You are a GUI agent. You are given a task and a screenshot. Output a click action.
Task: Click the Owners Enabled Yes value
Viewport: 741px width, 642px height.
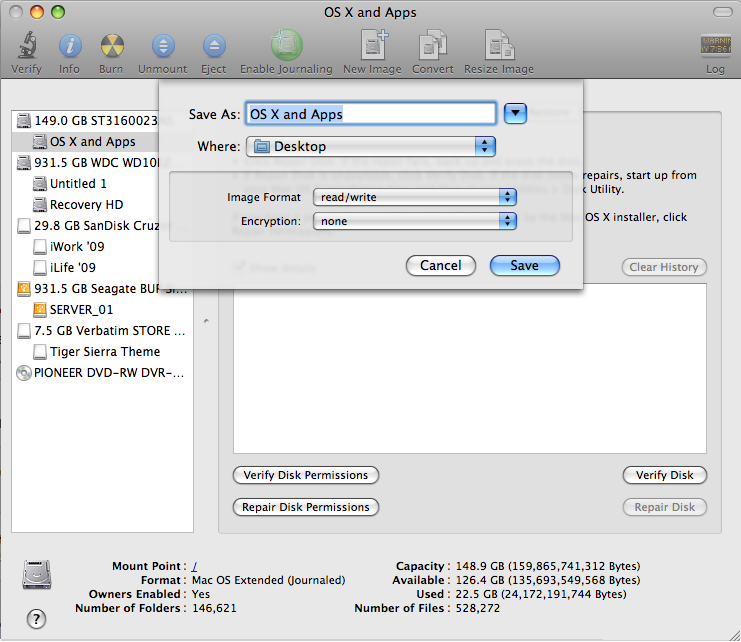point(201,594)
